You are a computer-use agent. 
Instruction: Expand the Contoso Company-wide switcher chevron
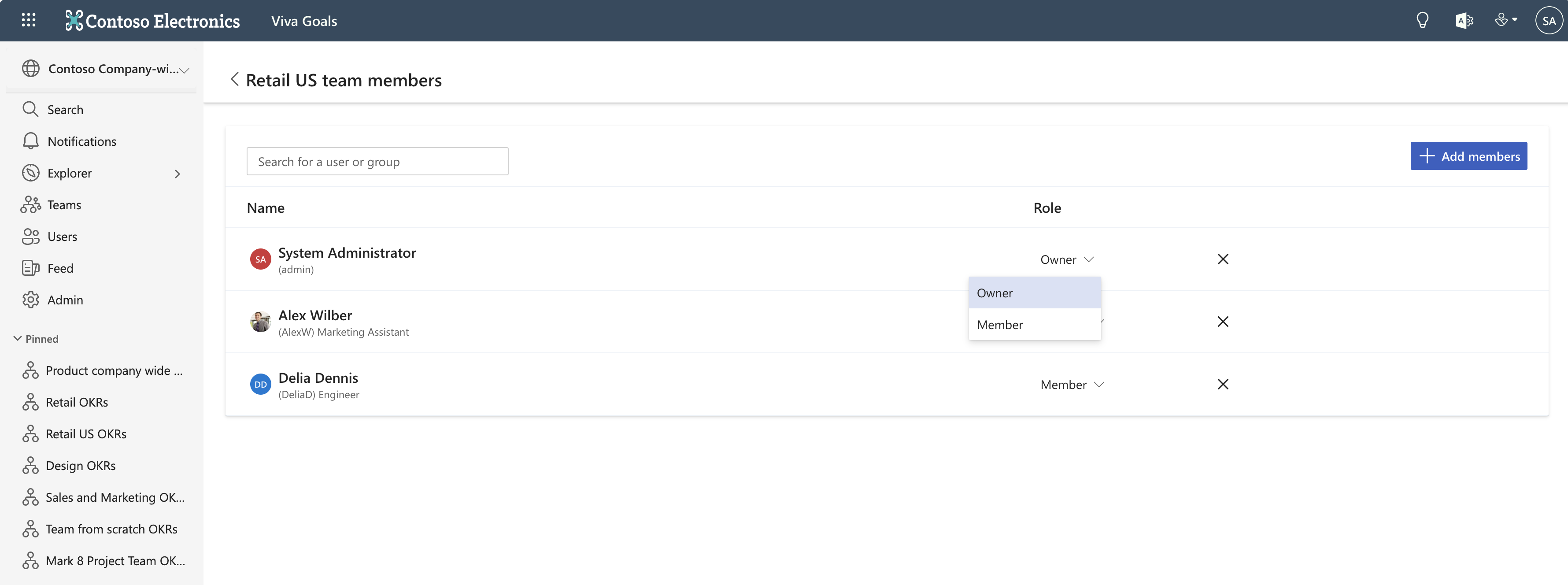click(185, 70)
